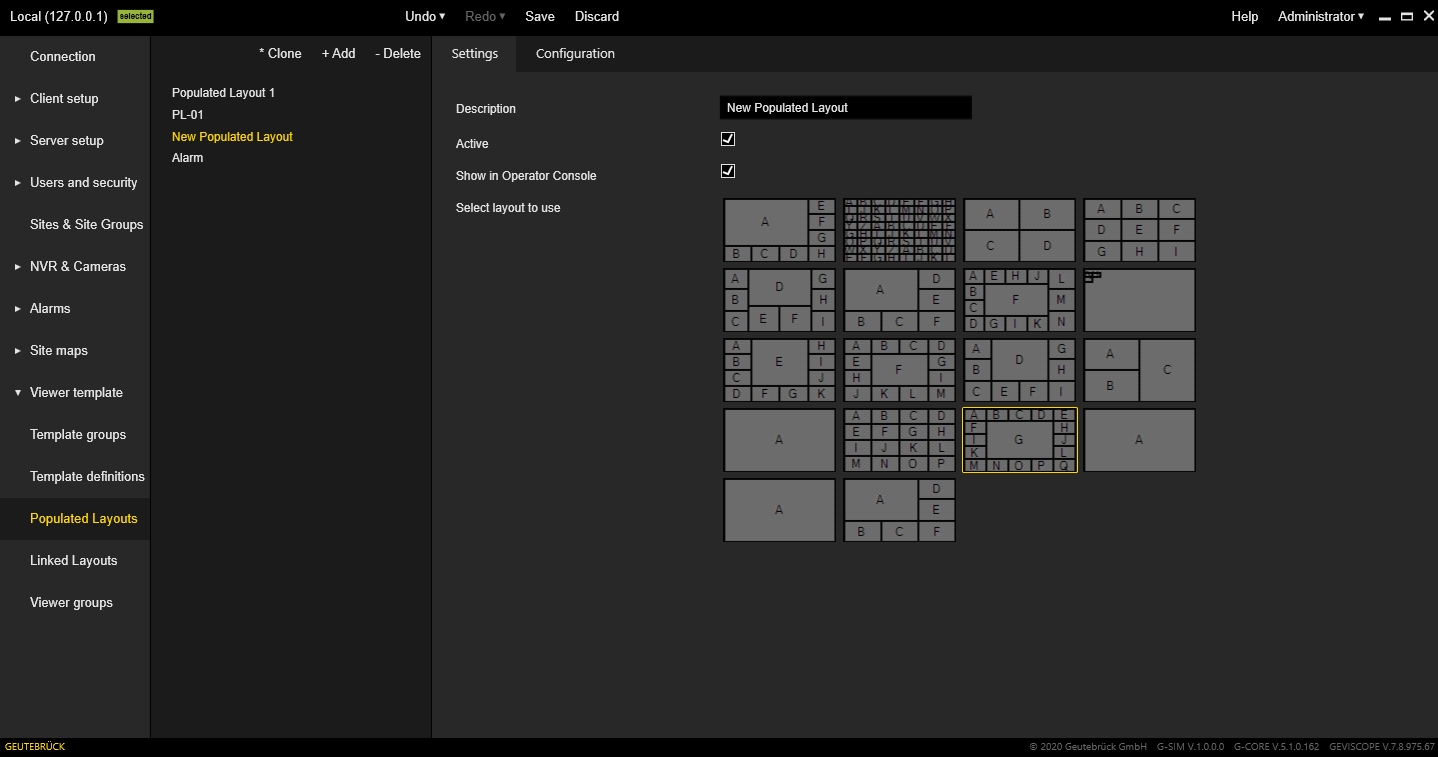Click the yellow-highlighted layout with center G
The width and height of the screenshot is (1438, 757).
pyautogui.click(x=1019, y=440)
